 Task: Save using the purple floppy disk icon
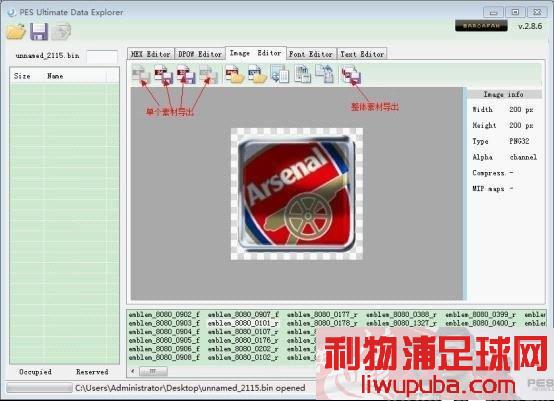pyautogui.click(x=39, y=32)
